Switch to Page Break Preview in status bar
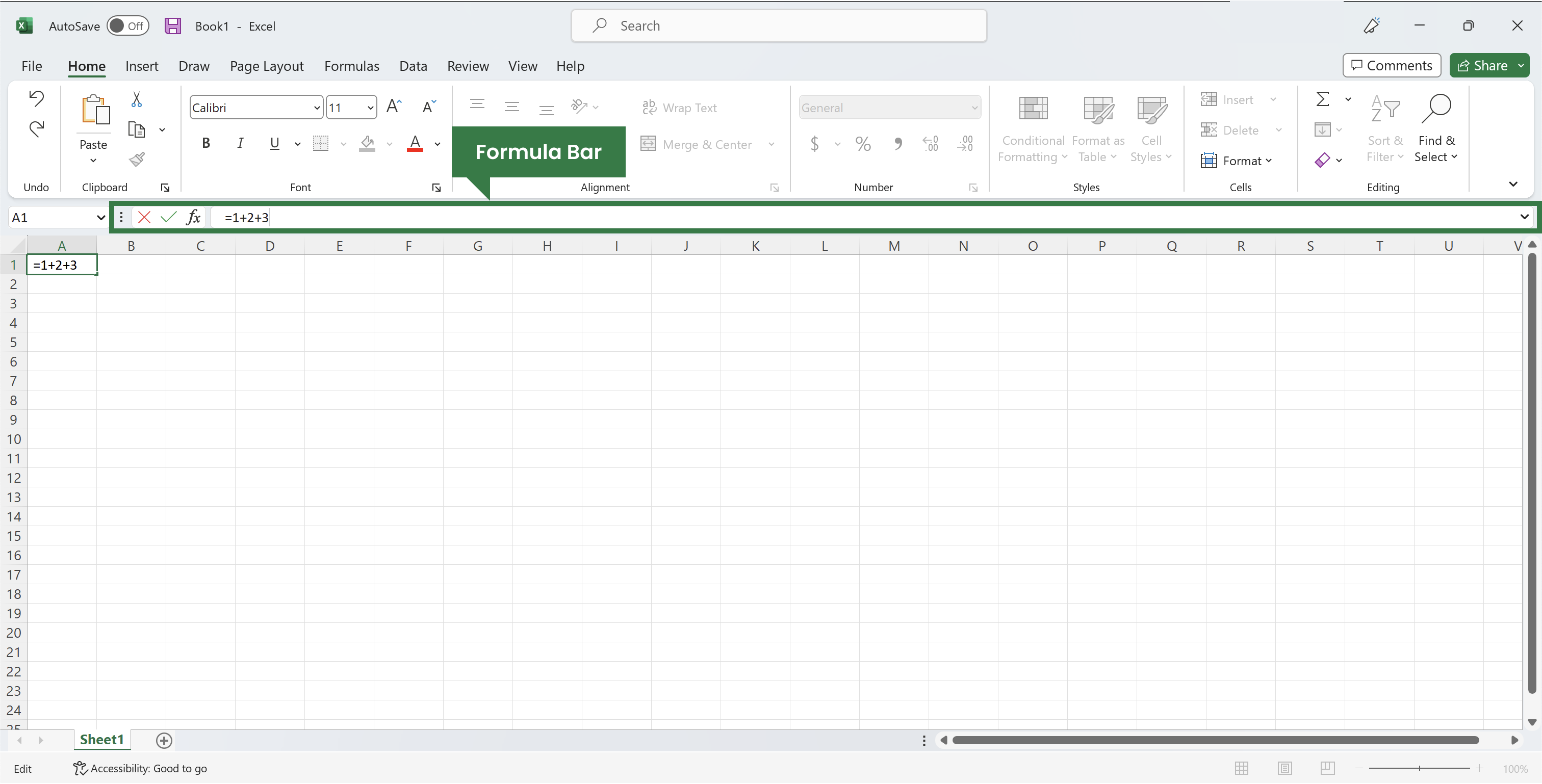The height and width of the screenshot is (784, 1542). pyautogui.click(x=1328, y=768)
